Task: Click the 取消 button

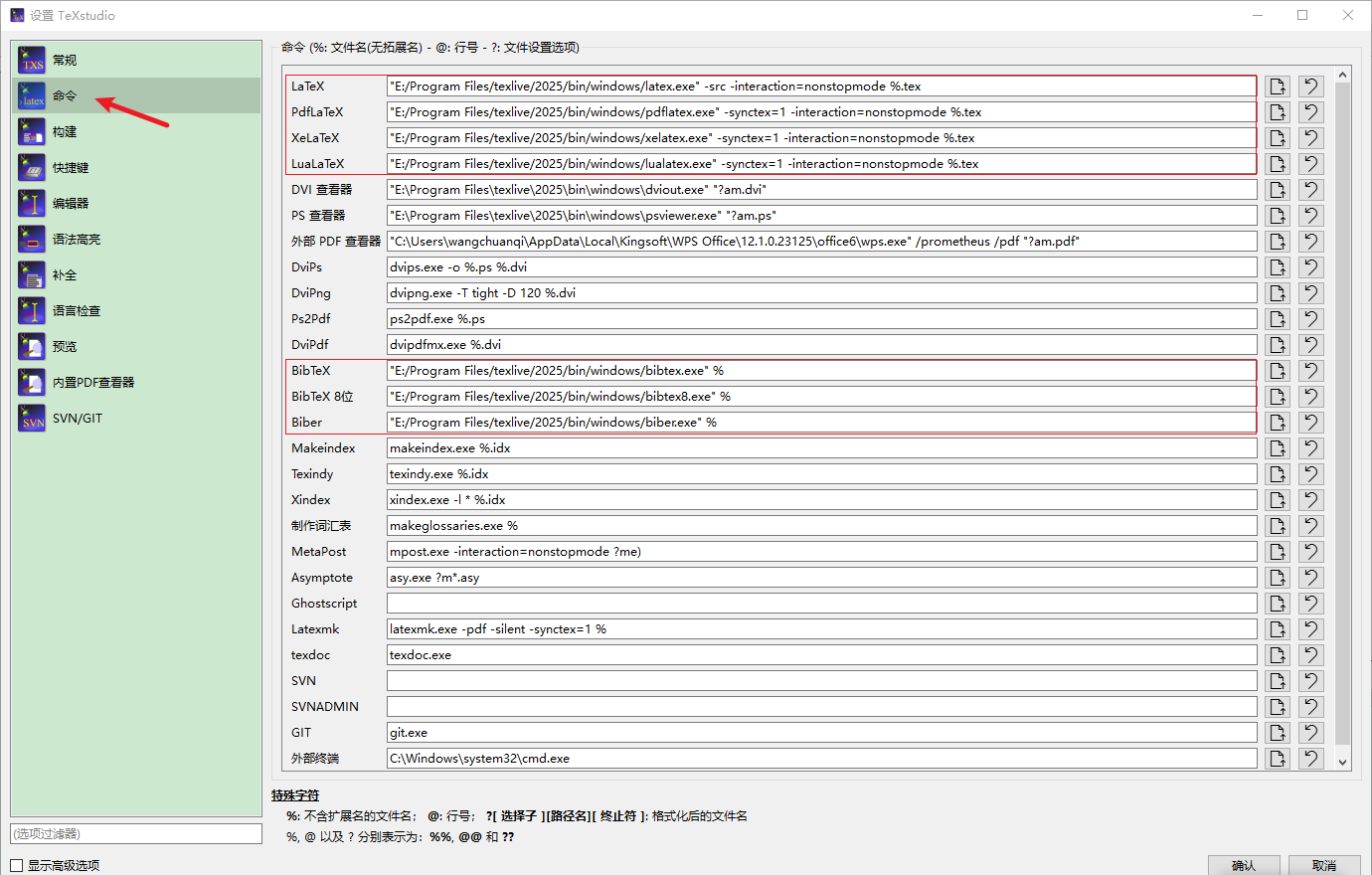Action: [1324, 865]
